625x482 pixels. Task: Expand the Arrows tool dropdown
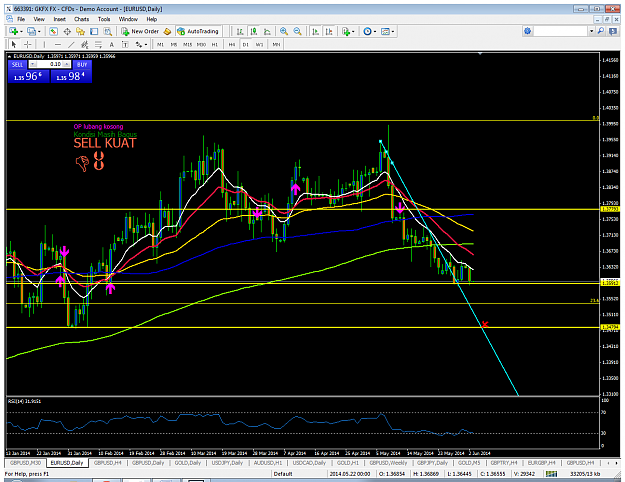tap(146, 45)
